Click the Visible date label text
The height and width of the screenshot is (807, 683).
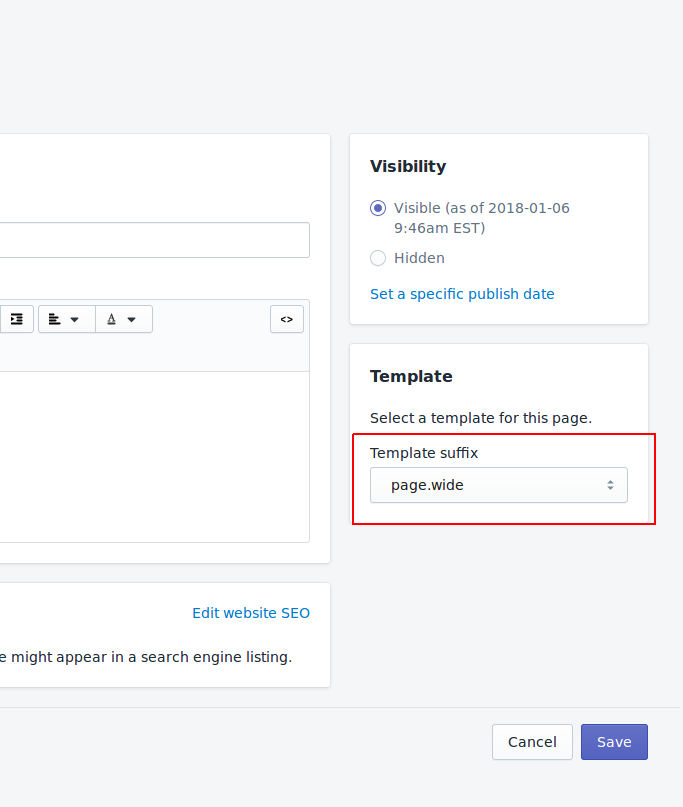pyautogui.click(x=482, y=218)
